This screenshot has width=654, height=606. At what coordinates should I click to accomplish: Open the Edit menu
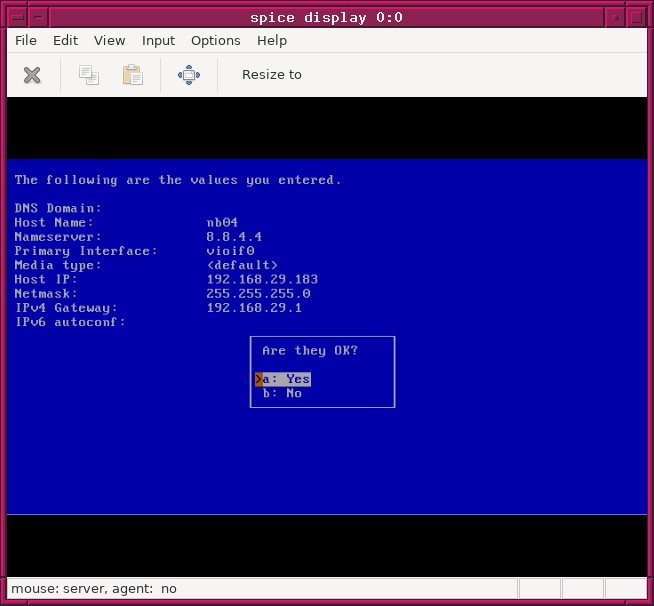[66, 40]
